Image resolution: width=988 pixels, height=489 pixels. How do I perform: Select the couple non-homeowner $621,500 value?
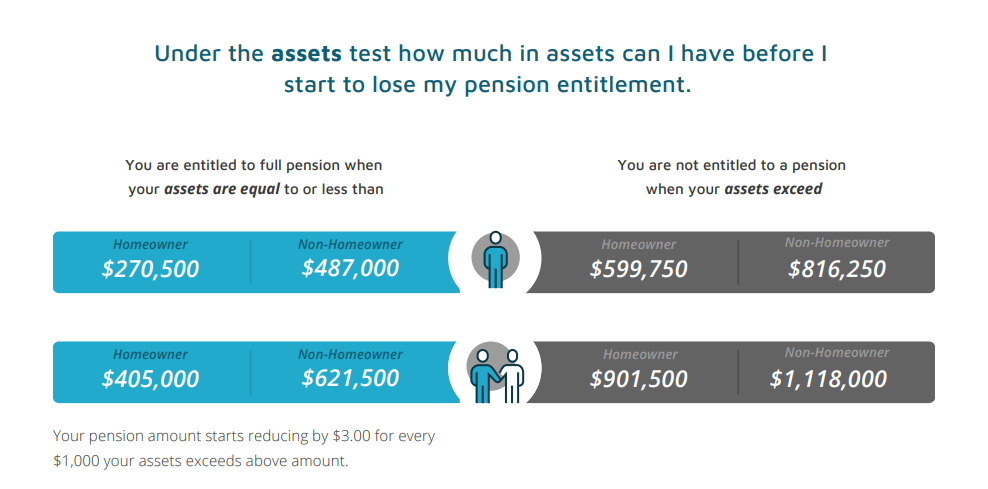(x=350, y=378)
